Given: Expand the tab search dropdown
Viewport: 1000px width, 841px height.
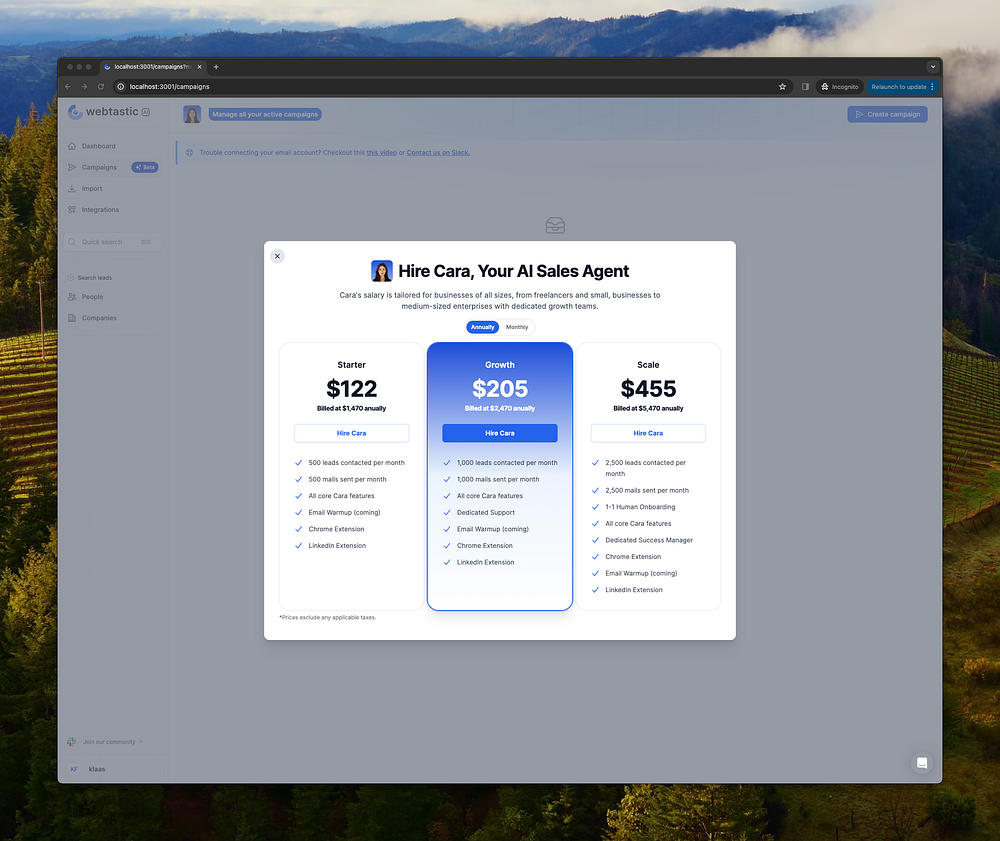Looking at the screenshot, I should tap(932, 67).
